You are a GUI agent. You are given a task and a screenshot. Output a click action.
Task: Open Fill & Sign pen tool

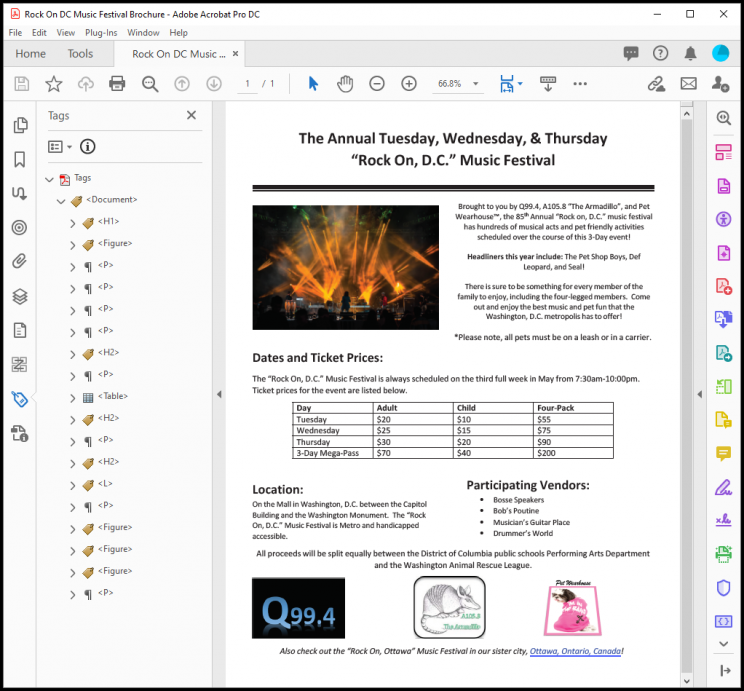(723, 487)
